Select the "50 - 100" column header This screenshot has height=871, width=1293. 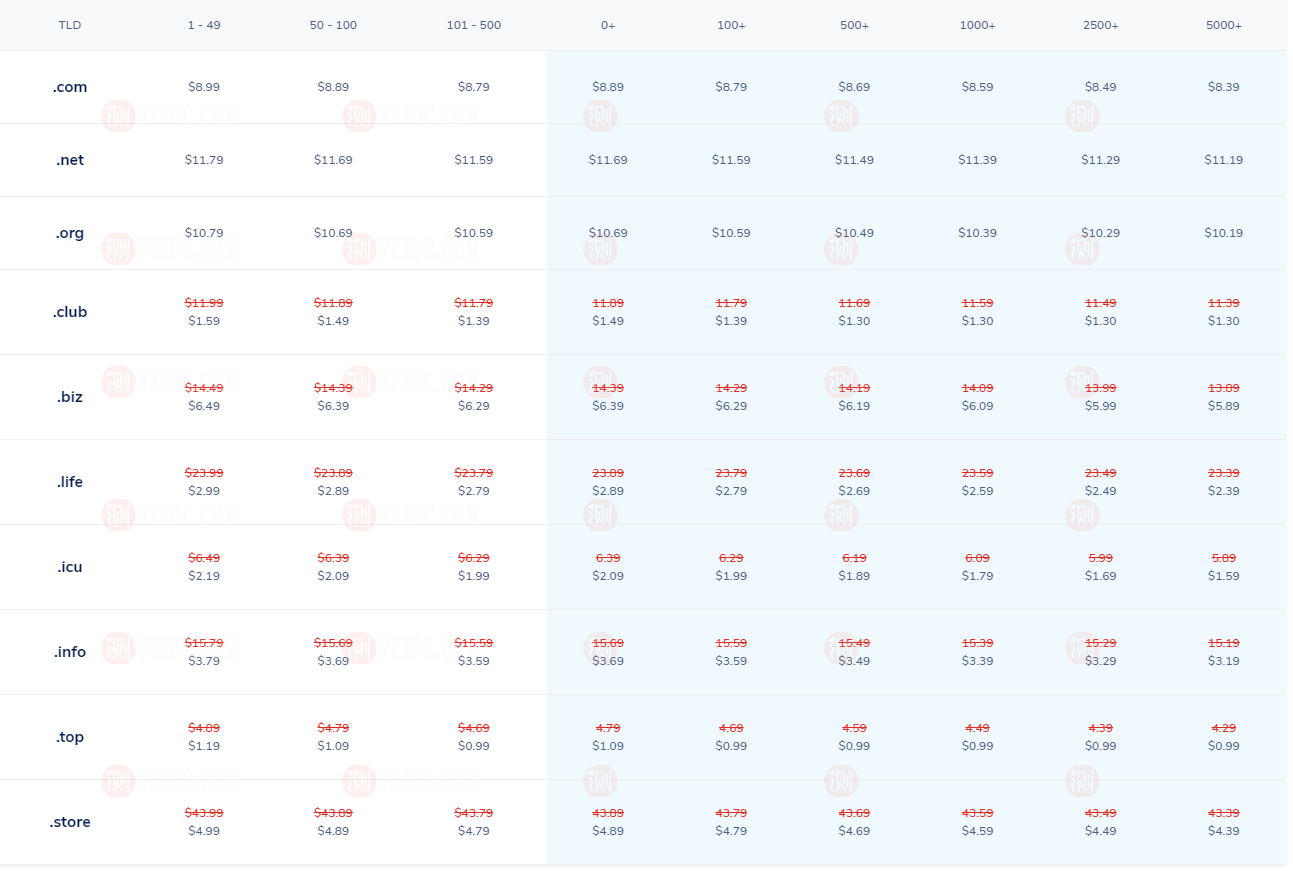coord(333,25)
